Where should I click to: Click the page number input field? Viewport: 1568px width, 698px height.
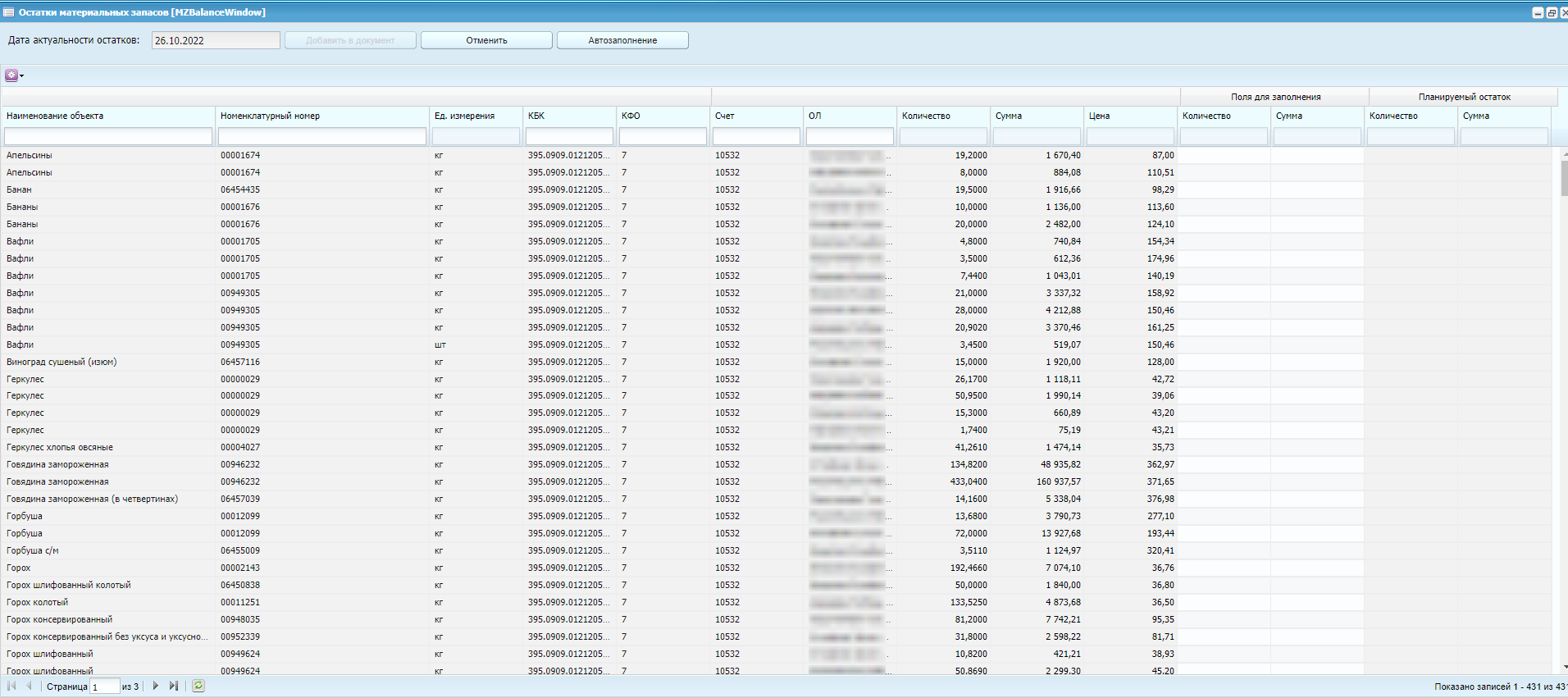[105, 687]
